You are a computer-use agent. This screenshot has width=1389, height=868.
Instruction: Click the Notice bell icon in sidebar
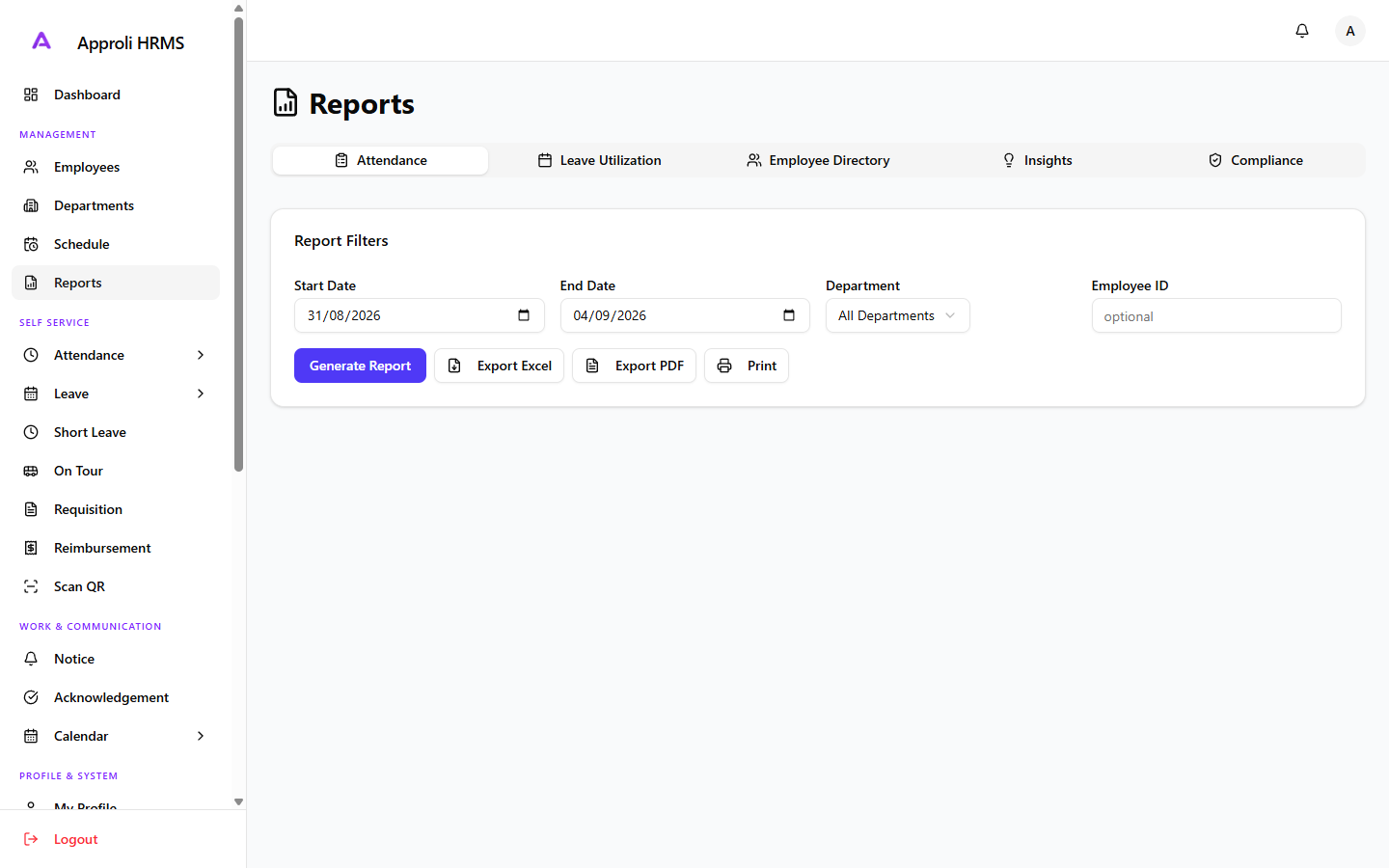[31, 659]
